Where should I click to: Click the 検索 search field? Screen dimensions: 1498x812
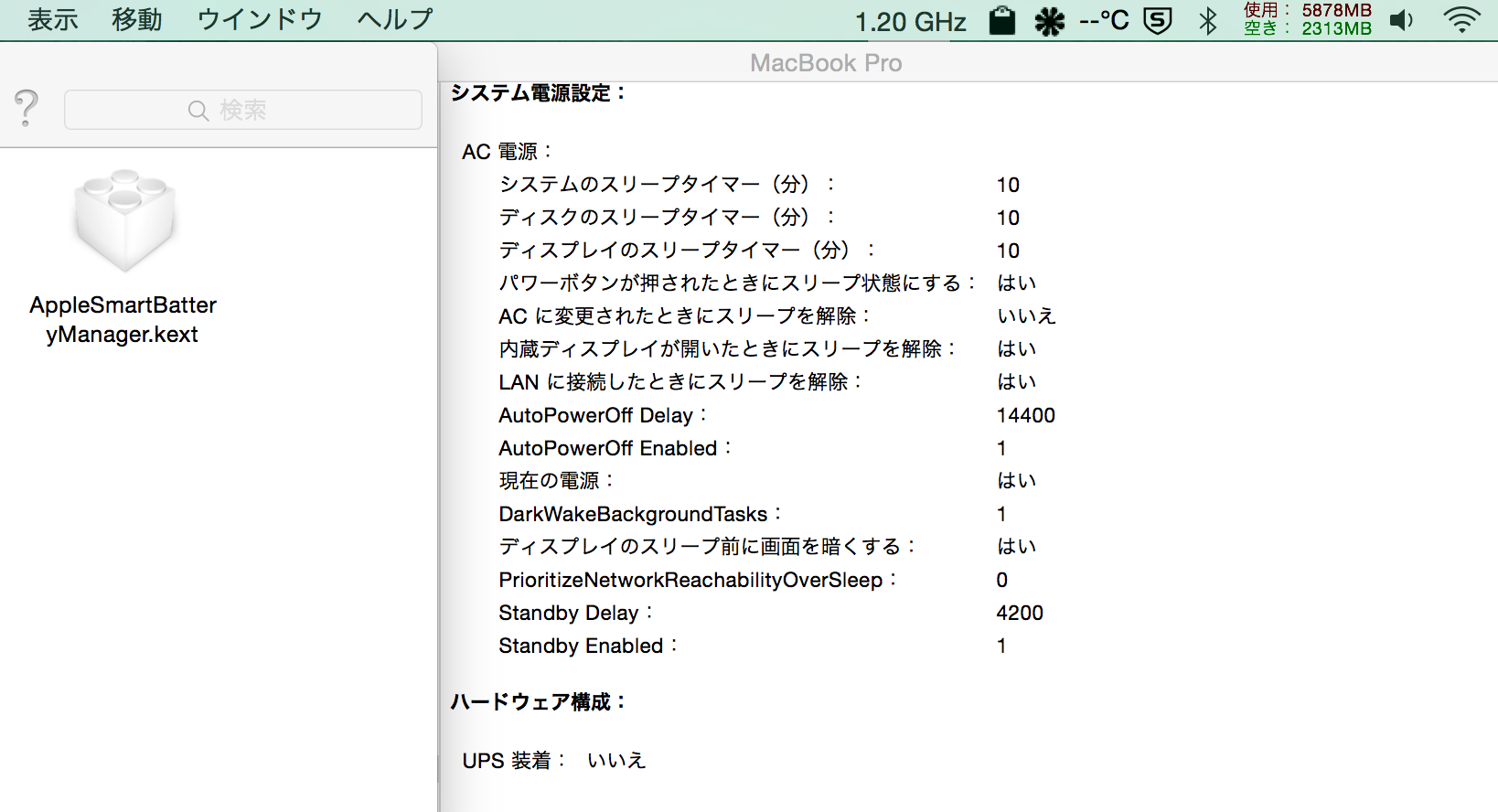click(243, 110)
